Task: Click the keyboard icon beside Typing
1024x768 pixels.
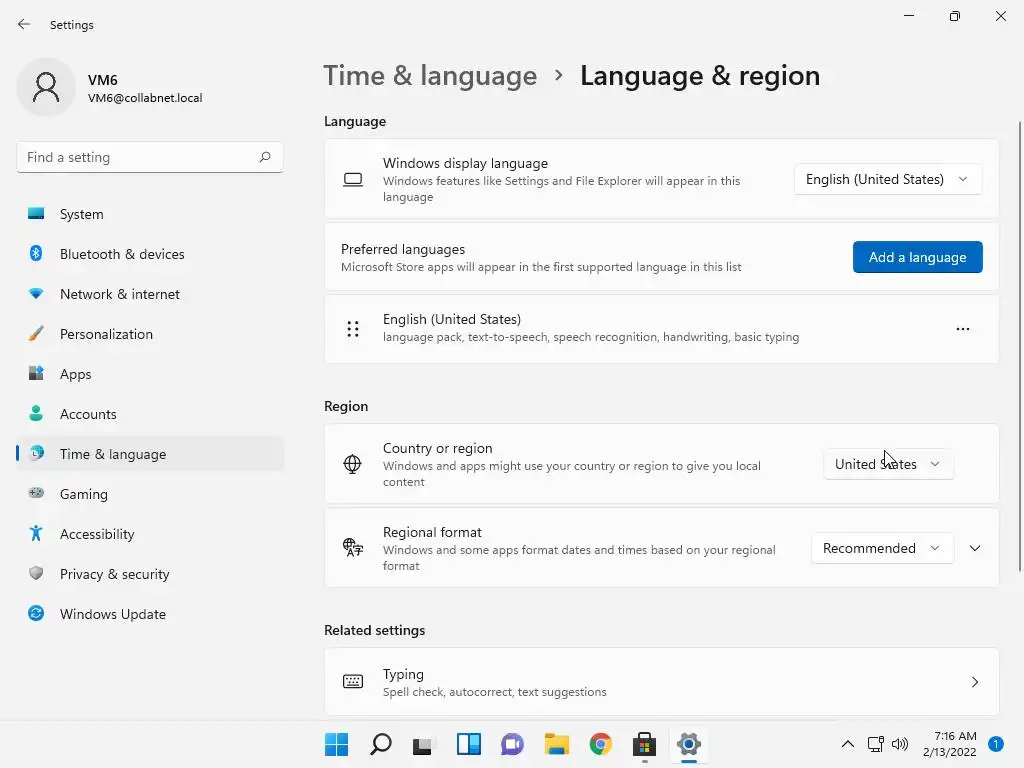Action: [x=353, y=682]
